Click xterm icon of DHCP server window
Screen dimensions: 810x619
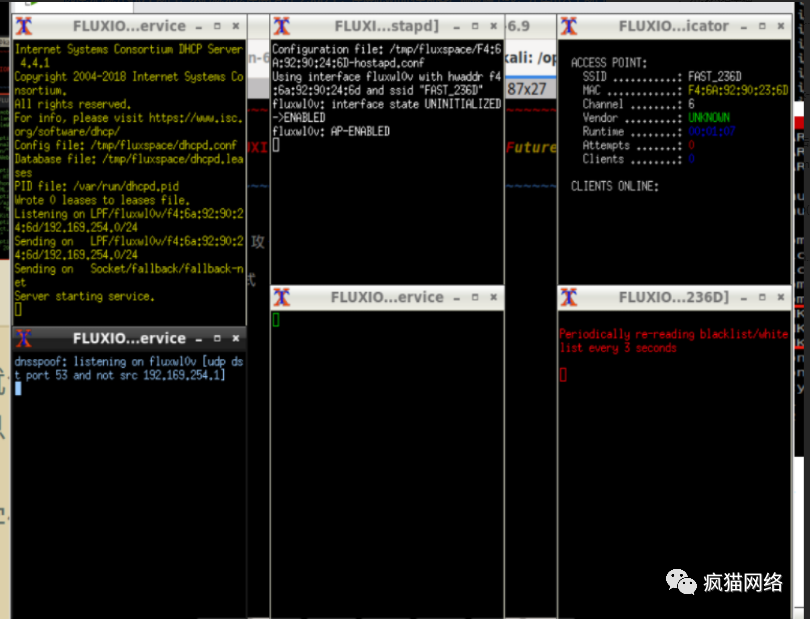tap(24, 26)
